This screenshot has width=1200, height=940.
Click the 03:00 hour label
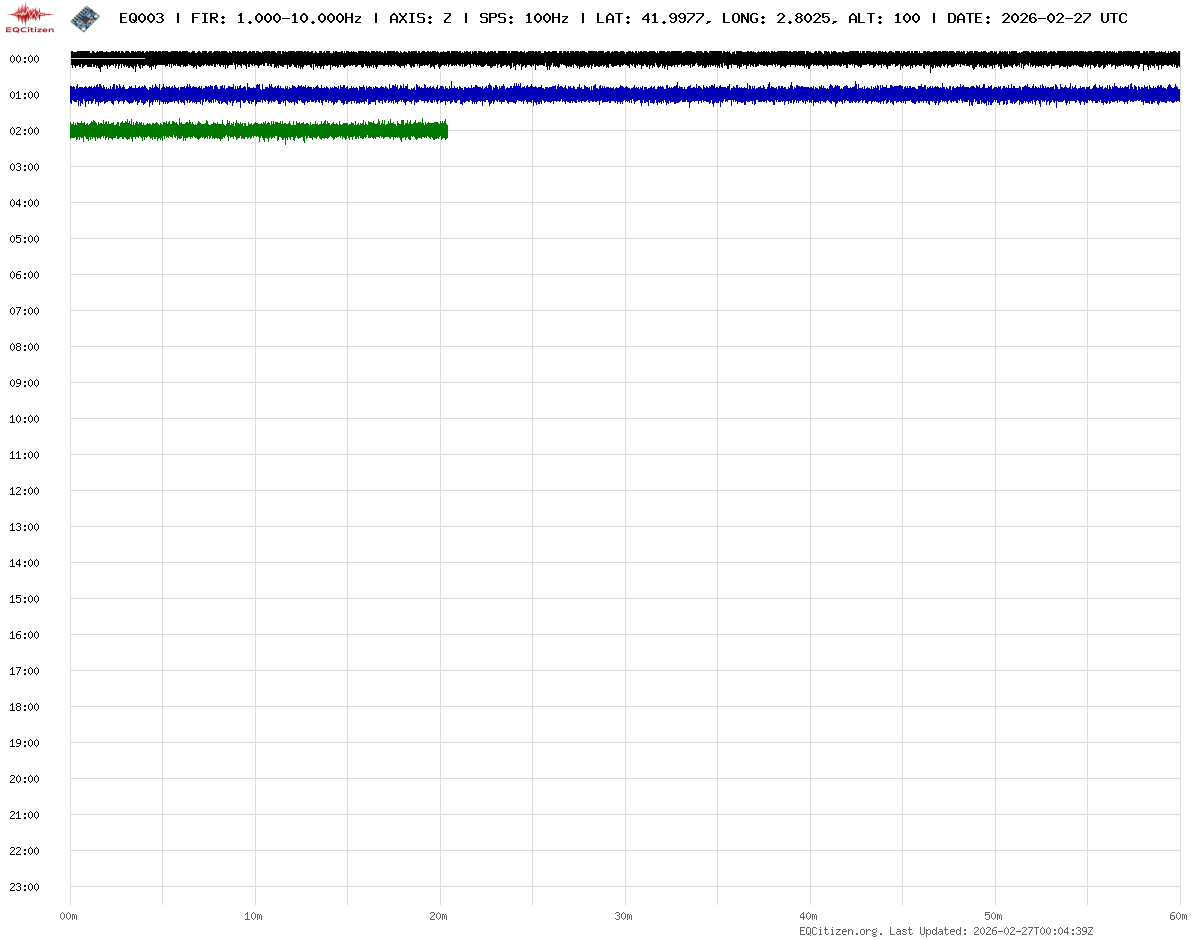(x=24, y=167)
